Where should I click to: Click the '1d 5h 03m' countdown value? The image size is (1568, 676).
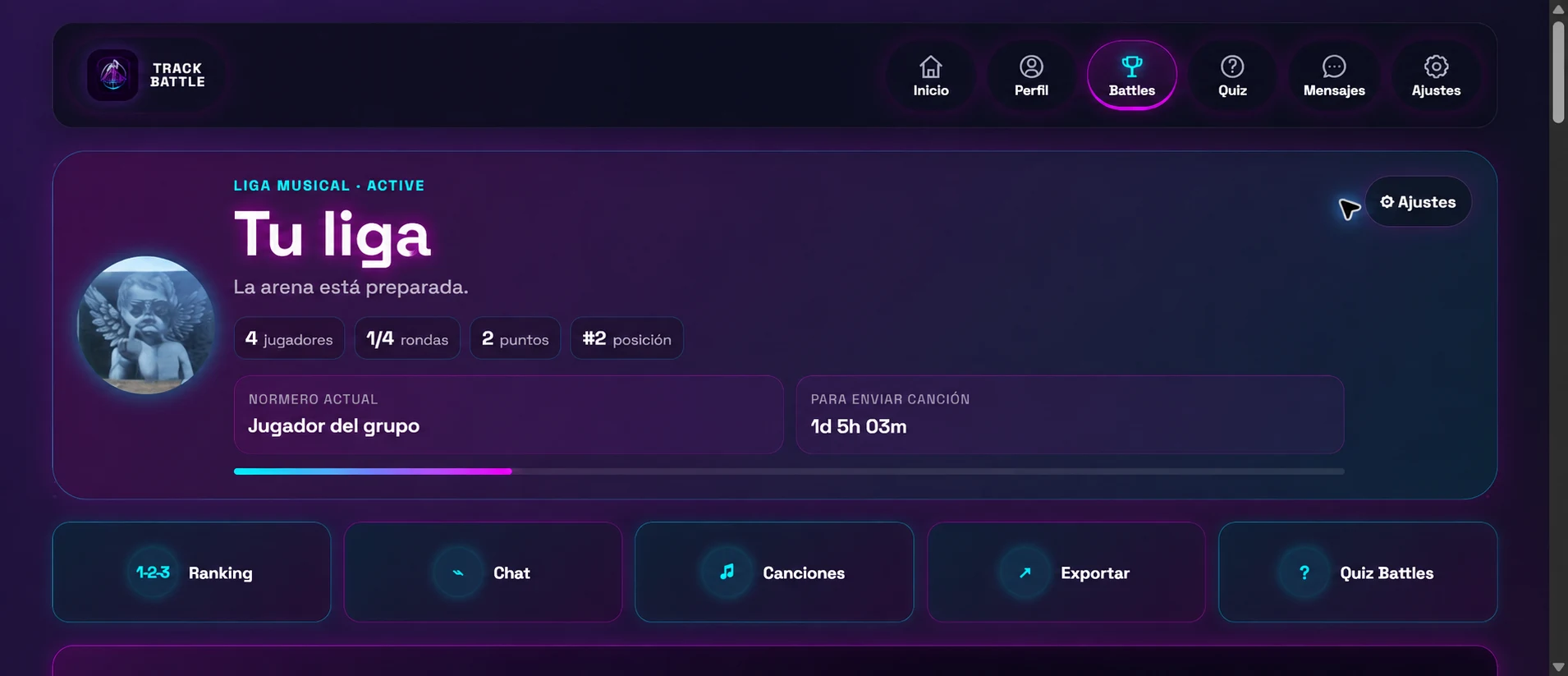pyautogui.click(x=859, y=426)
